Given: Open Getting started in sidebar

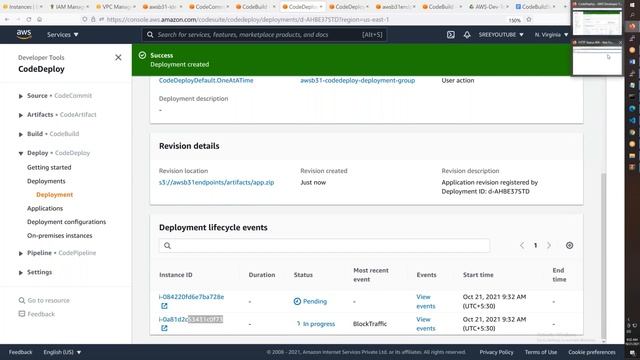Looking at the screenshot, I should (49, 167).
